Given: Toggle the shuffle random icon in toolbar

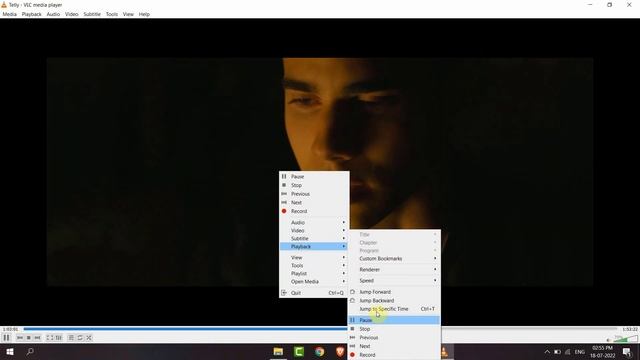Looking at the screenshot, I should pos(89,338).
